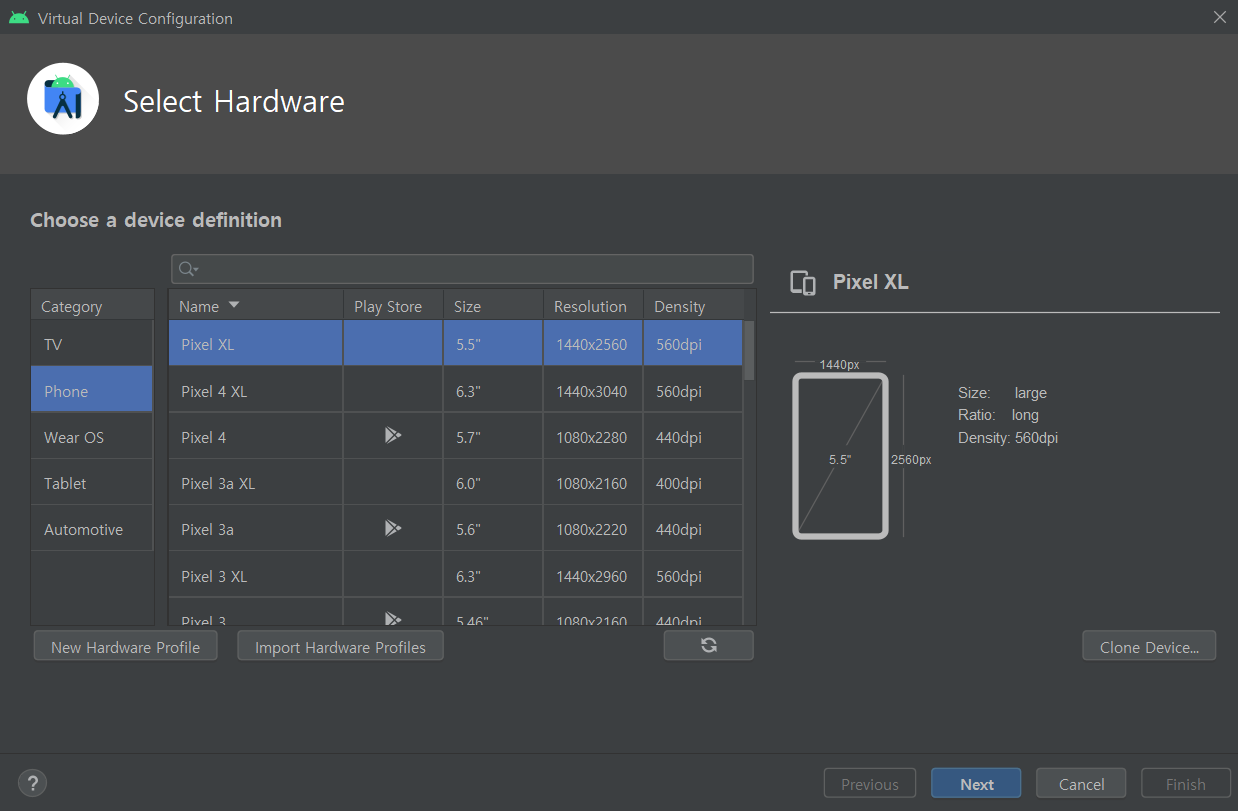Click the Size column header
Viewport: 1238px width, 811px height.
tap(493, 306)
